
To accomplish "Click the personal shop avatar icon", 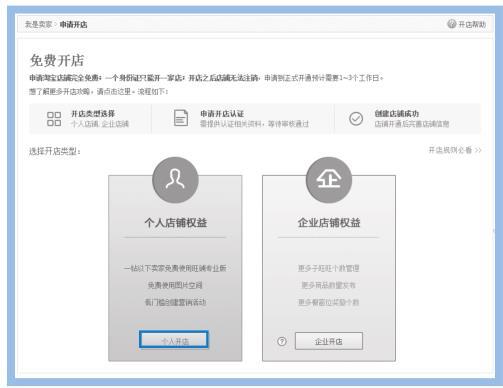I will (175, 180).
